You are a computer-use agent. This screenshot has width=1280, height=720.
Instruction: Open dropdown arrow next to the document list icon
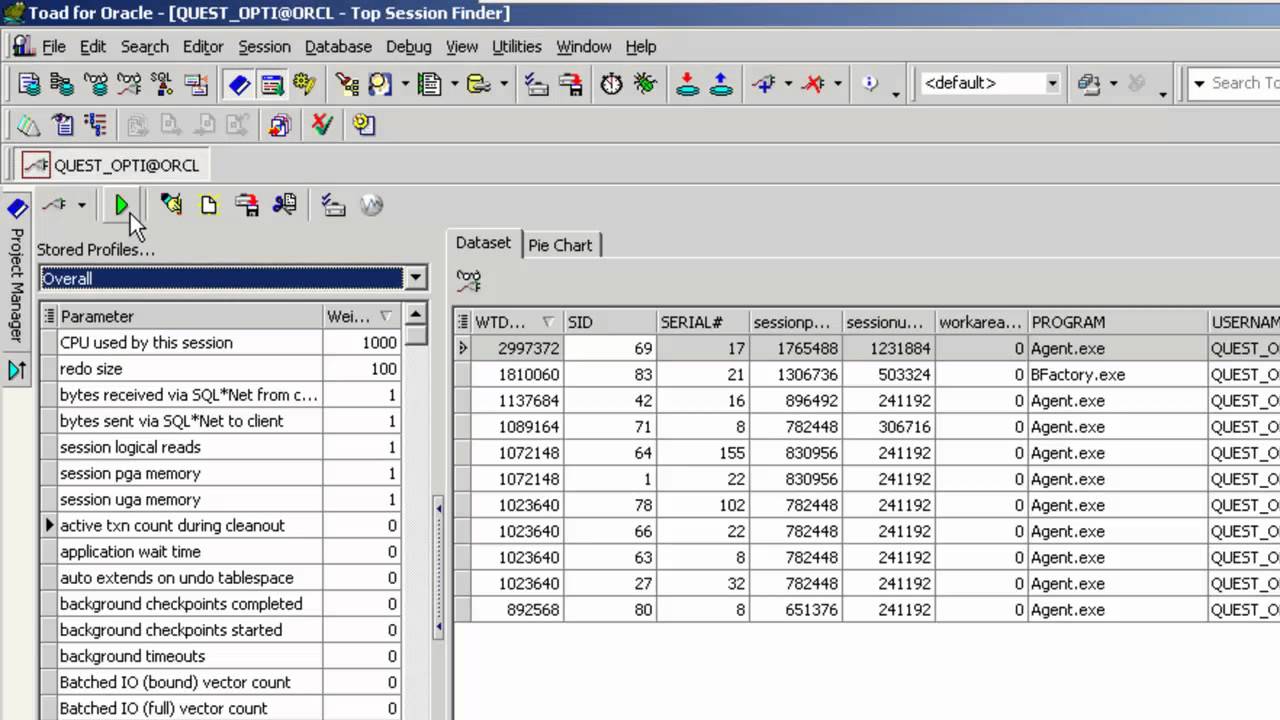point(454,84)
